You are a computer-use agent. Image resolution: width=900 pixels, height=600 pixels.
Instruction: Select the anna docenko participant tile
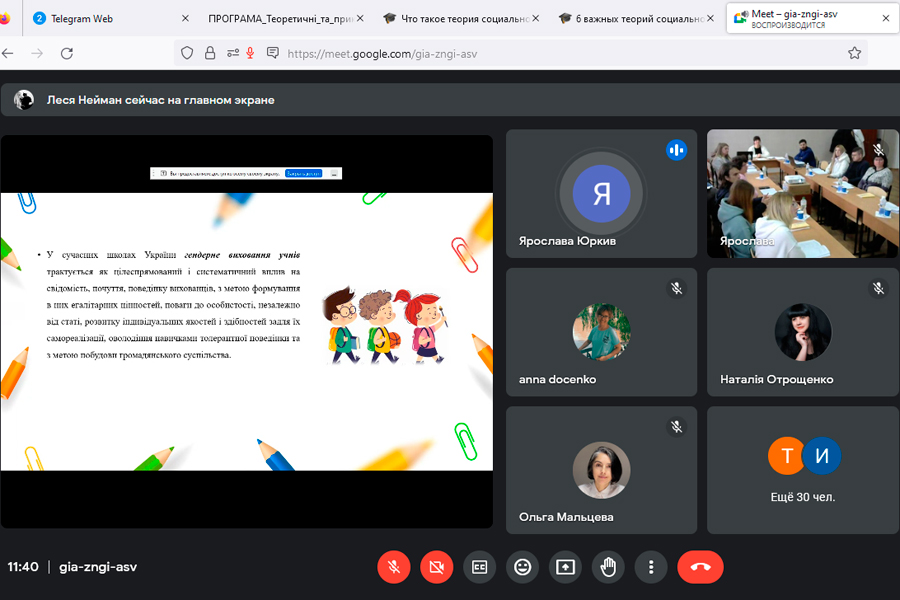[601, 332]
